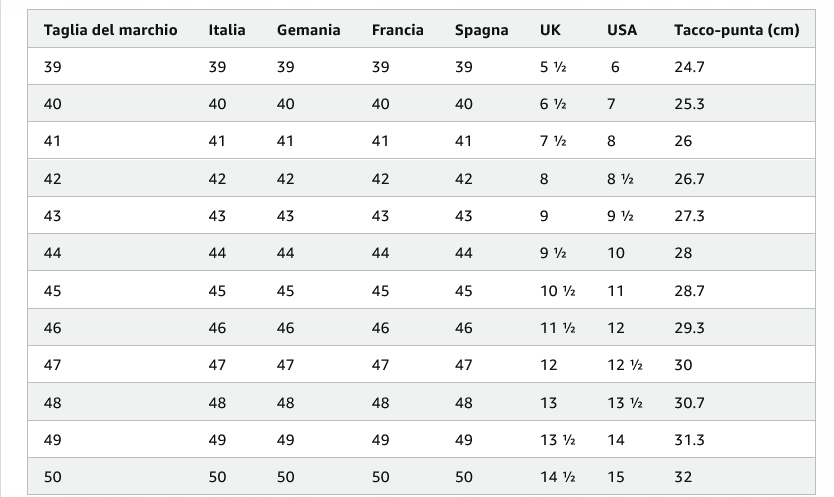This screenshot has height=497, width=834.
Task: Click the 24.7 heel-to-toe value
Action: coord(690,67)
